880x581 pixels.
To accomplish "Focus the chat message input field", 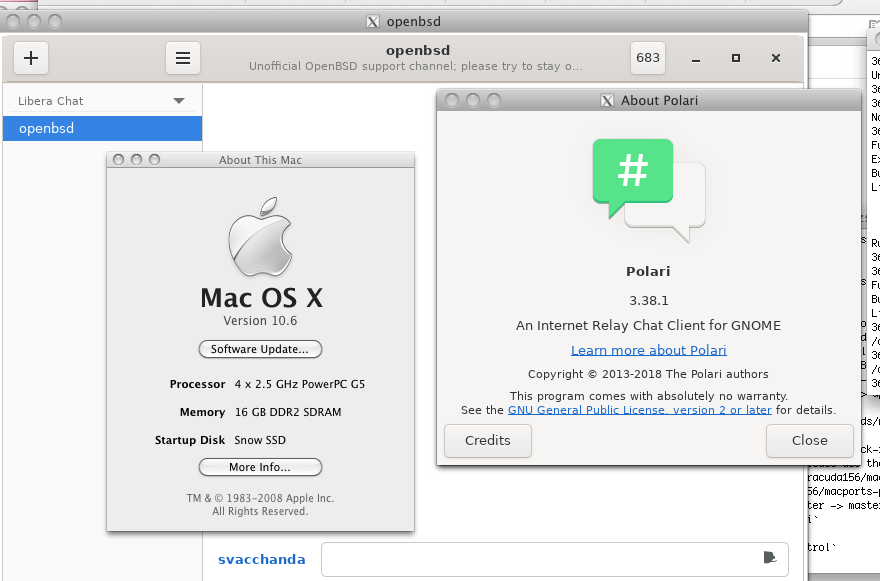I will 554,559.
